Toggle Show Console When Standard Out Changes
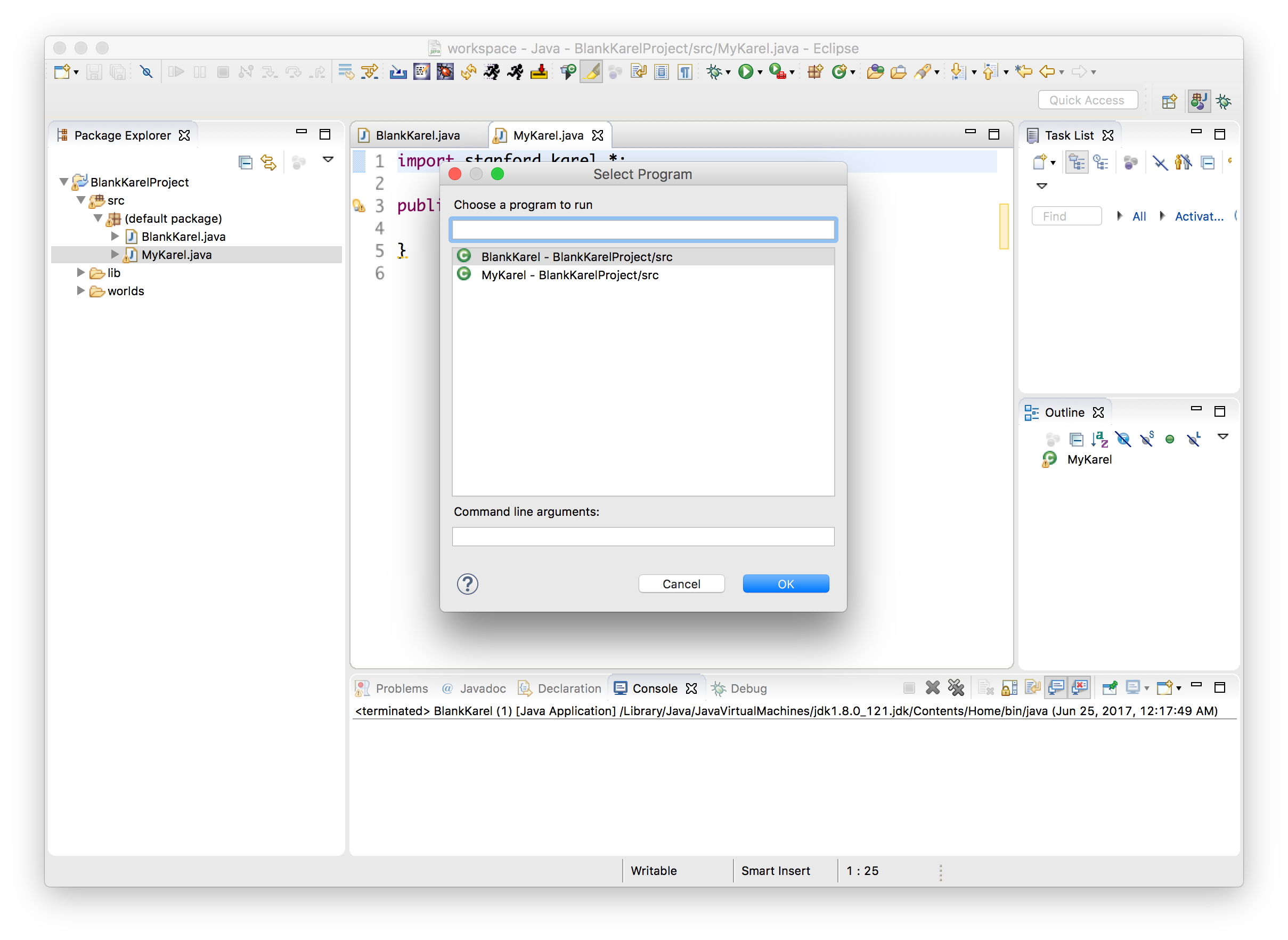The image size is (1288, 940). click(x=1056, y=688)
